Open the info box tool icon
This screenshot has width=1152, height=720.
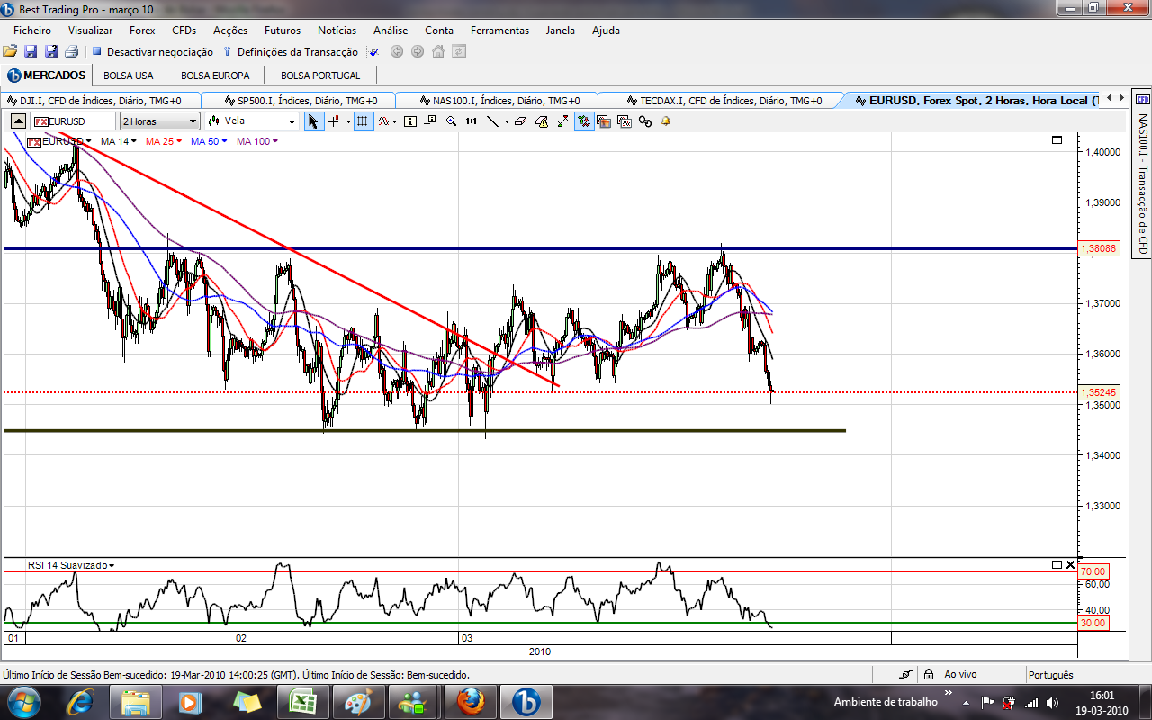tap(411, 122)
